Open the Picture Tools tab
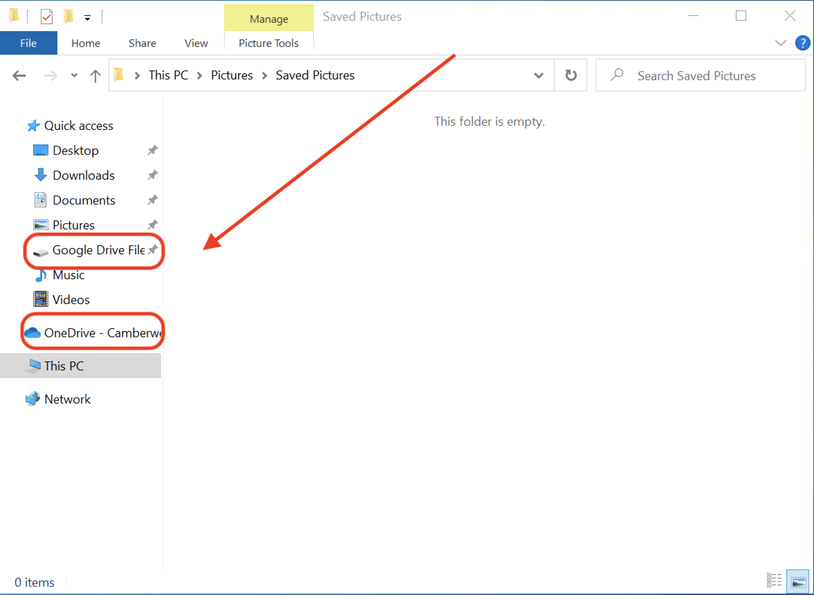 [x=268, y=43]
